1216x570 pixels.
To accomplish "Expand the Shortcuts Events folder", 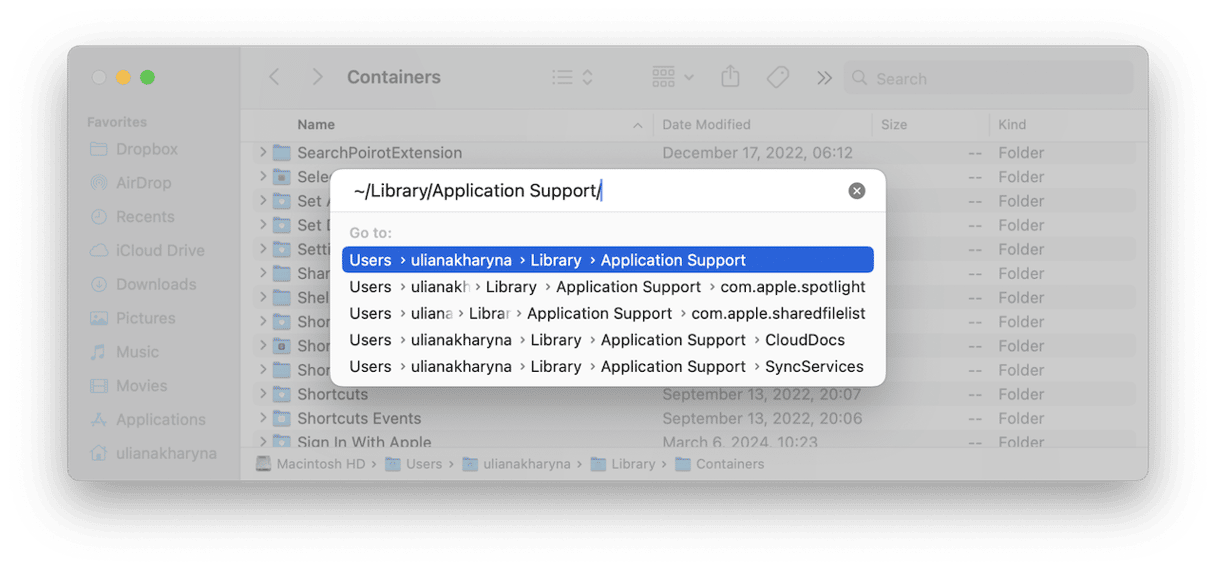I will coord(263,418).
